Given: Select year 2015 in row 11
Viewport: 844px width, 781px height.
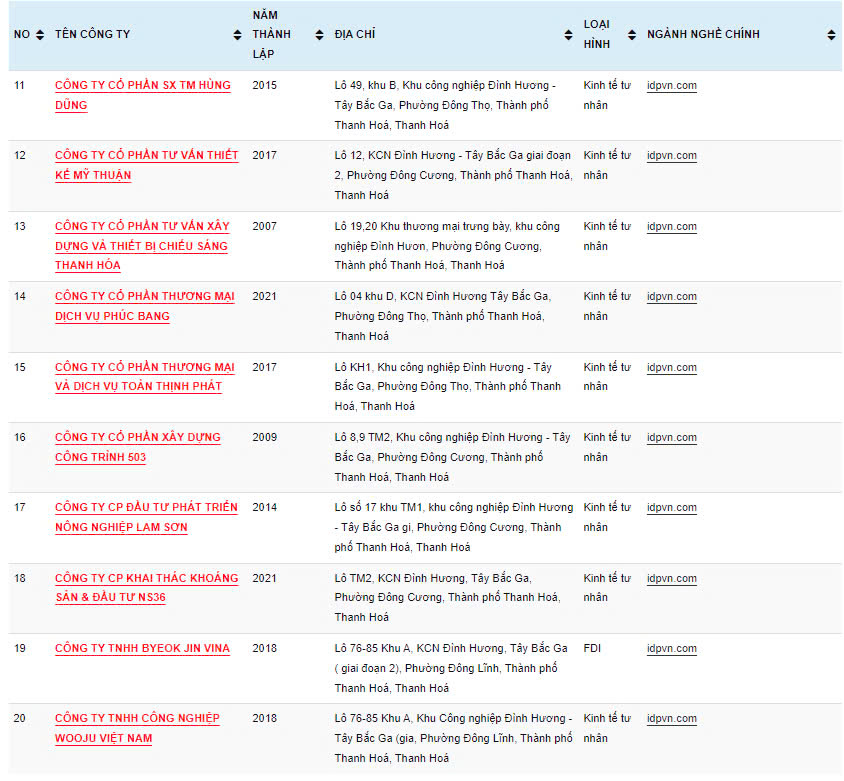Looking at the screenshot, I should pyautogui.click(x=264, y=85).
